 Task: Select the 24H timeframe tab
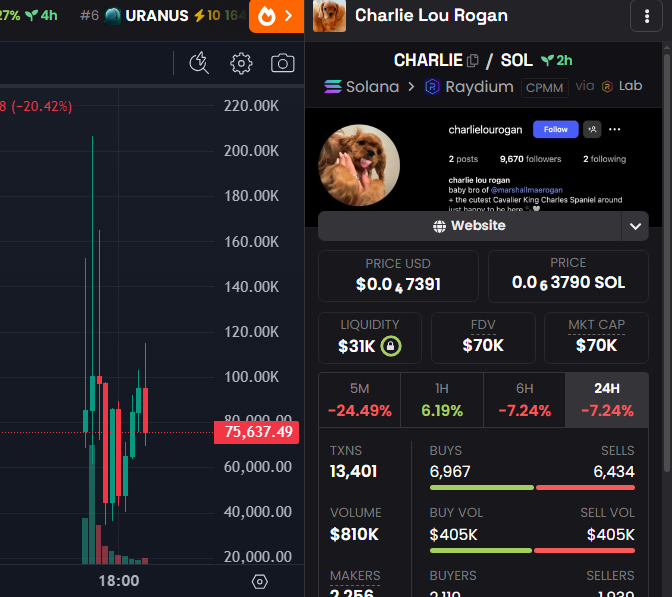pyautogui.click(x=607, y=400)
